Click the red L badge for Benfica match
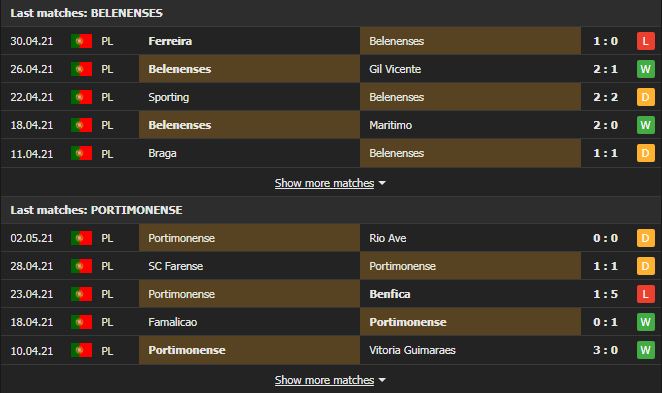Screen dimensions: 662x393 646,294
